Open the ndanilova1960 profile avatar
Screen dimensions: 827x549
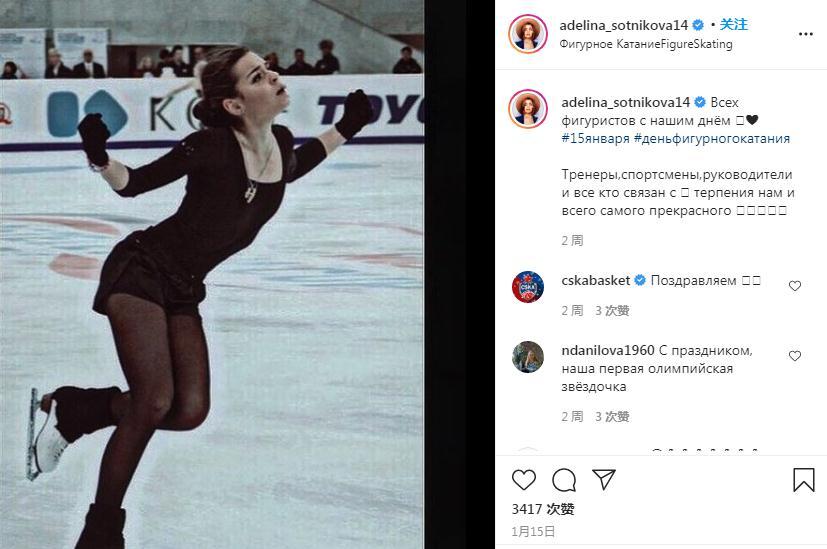(528, 357)
